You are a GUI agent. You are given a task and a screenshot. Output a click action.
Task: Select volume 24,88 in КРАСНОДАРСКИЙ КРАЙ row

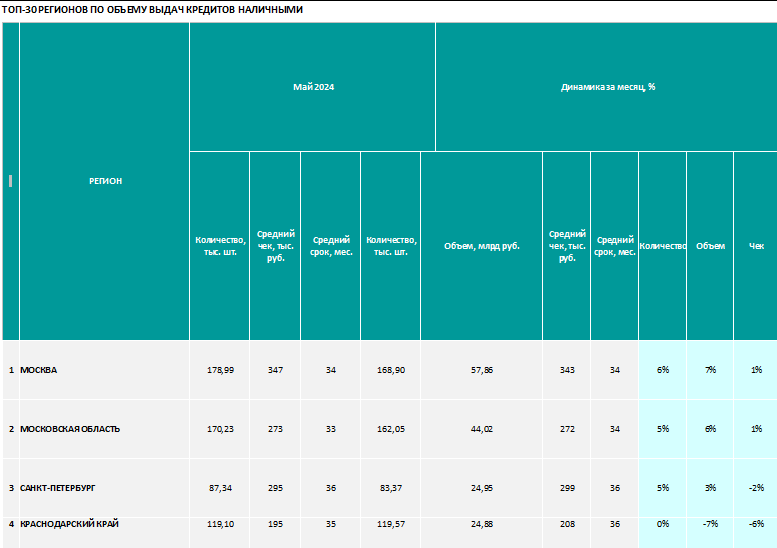pyautogui.click(x=482, y=533)
